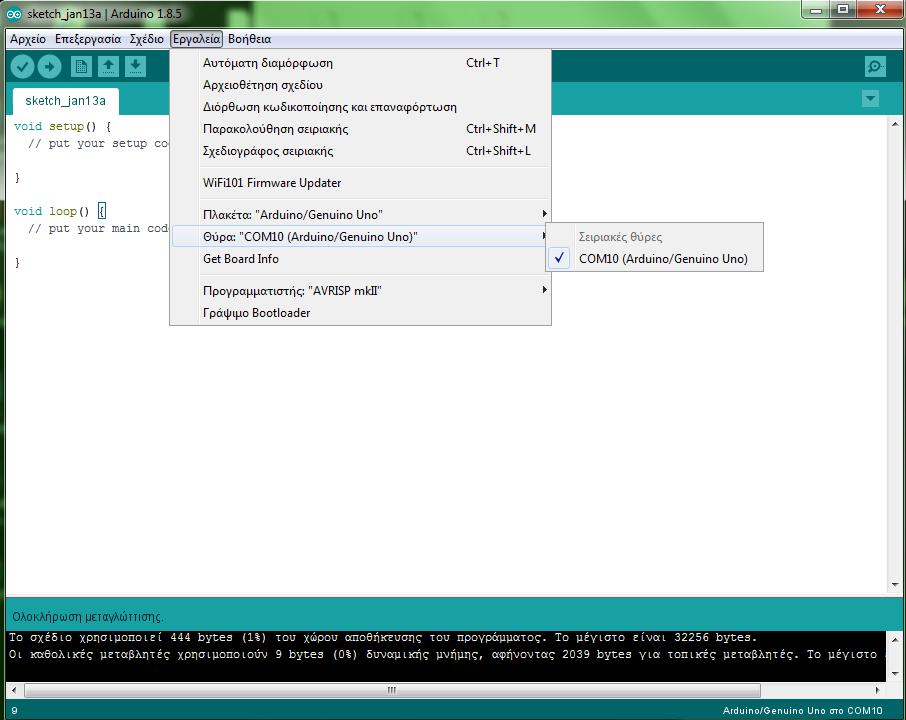
Task: Click the console horizontal scroll right arrow
Action: (x=878, y=691)
